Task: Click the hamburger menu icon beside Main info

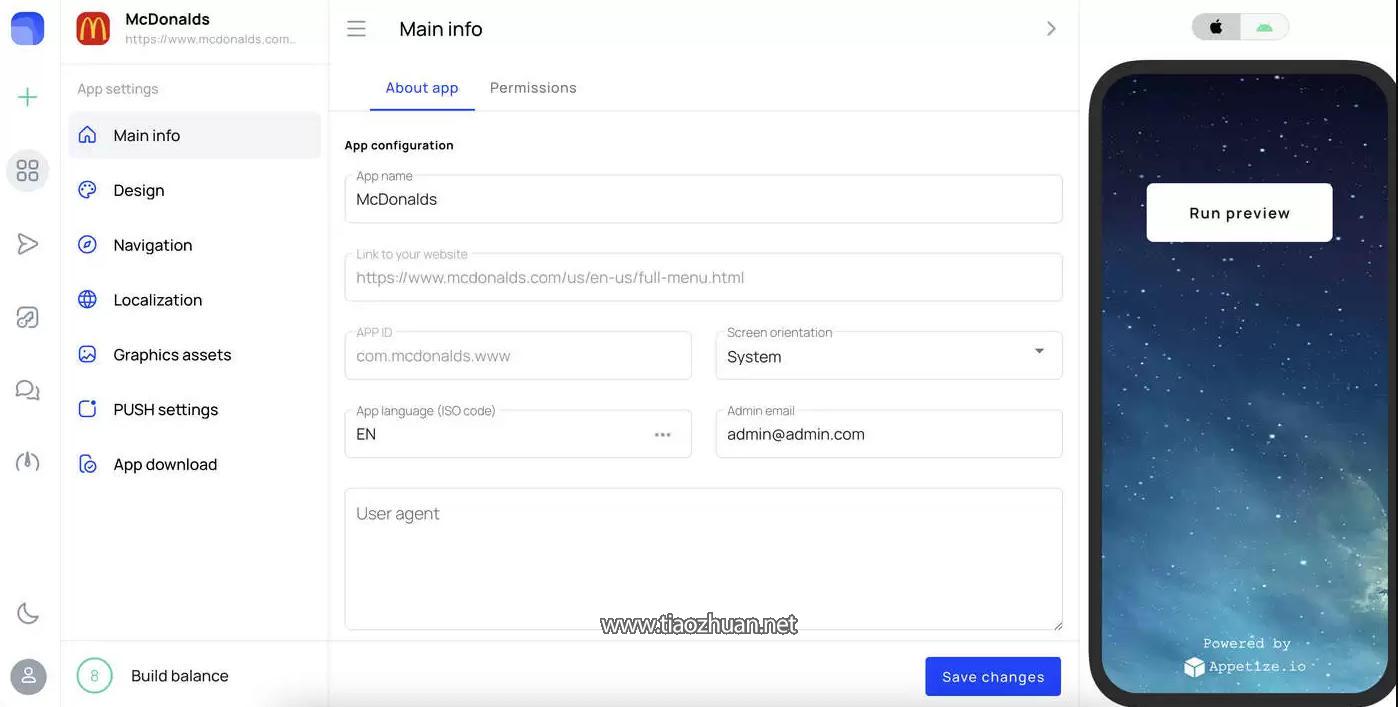Action: point(356,29)
